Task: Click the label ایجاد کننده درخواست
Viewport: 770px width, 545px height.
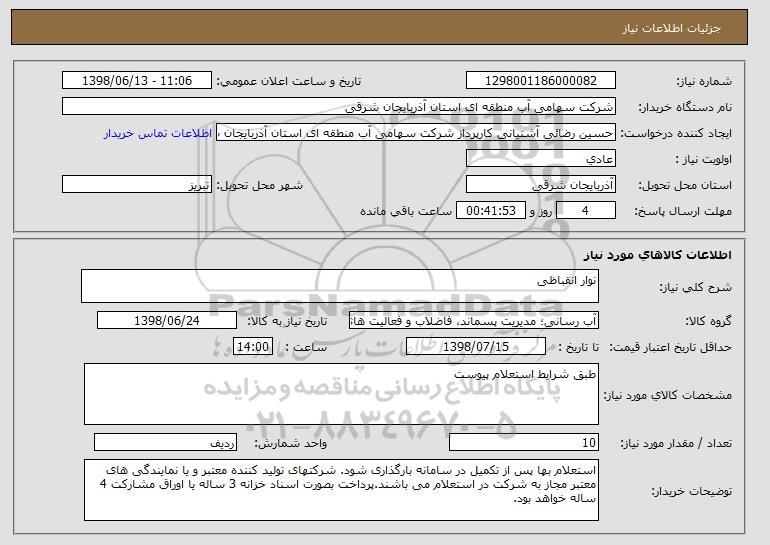Action: (x=676, y=133)
